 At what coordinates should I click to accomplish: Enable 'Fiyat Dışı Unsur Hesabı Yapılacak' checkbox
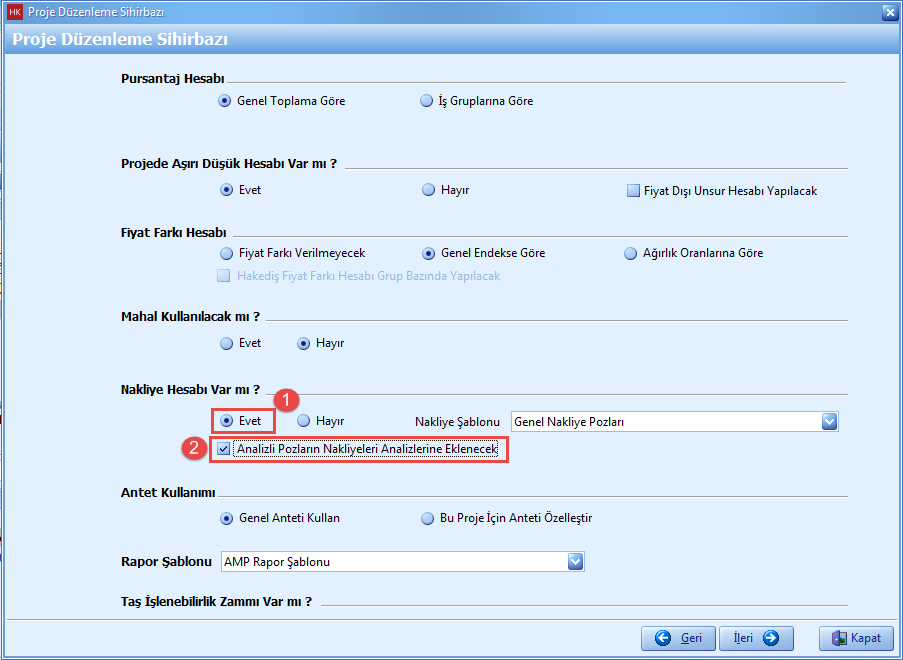pos(633,190)
